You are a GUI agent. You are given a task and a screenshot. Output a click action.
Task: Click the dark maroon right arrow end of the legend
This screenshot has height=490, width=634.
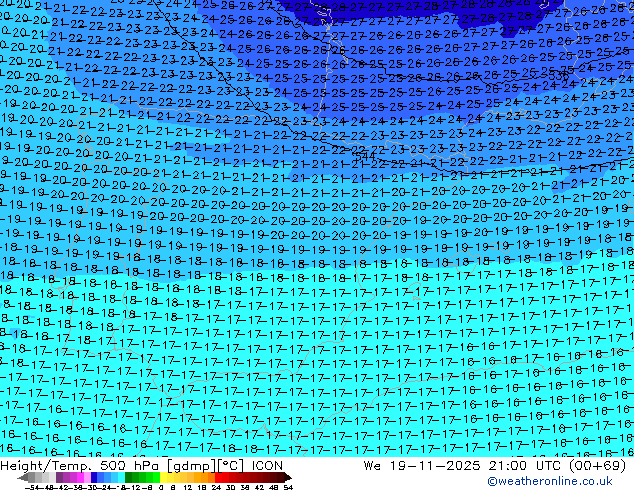click(288, 477)
